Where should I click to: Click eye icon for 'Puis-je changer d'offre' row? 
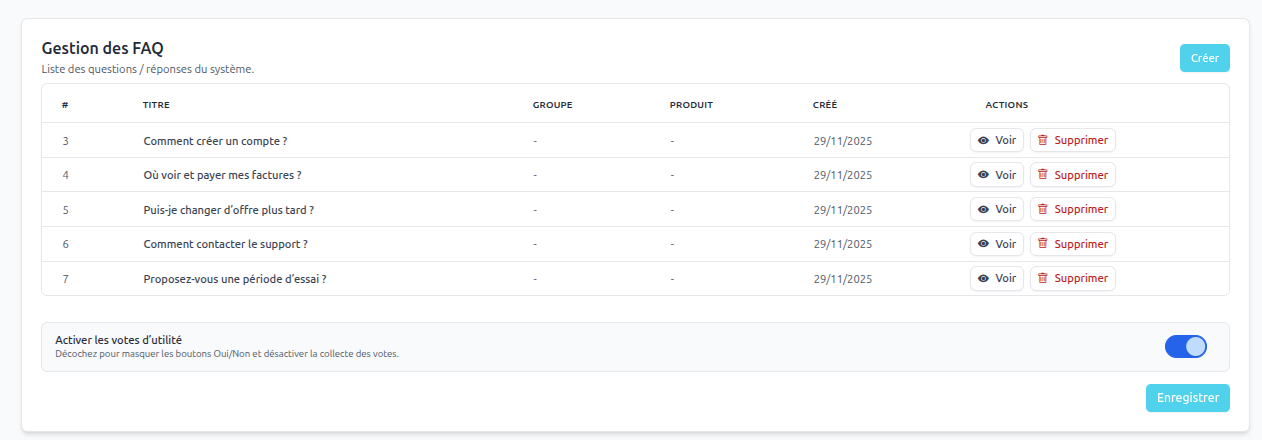click(983, 210)
